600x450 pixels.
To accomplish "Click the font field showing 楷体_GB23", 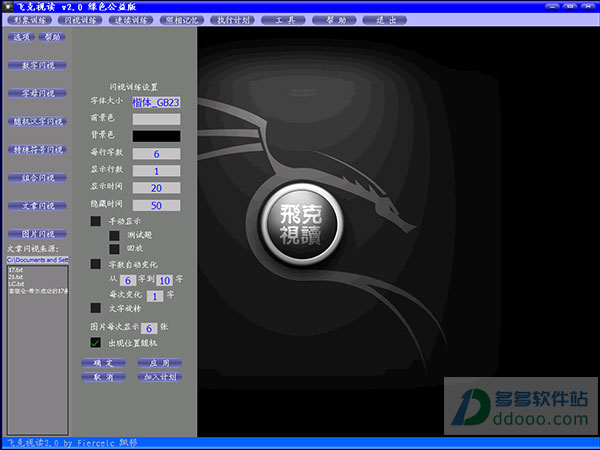I will pos(156,102).
